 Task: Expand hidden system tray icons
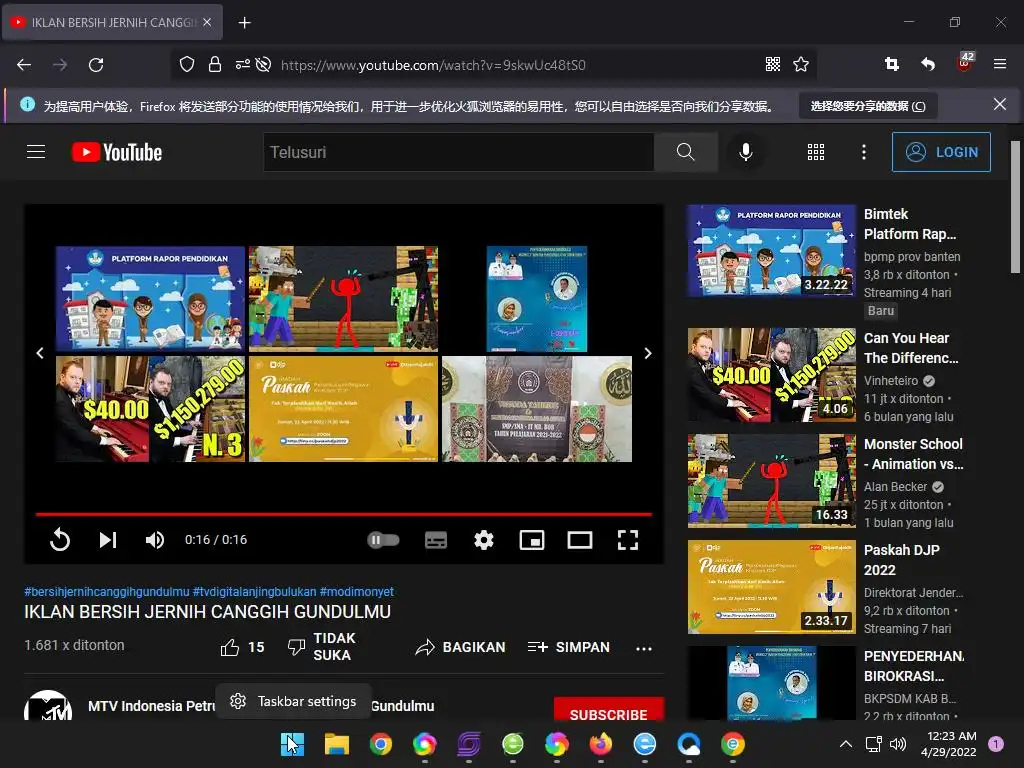pyautogui.click(x=846, y=744)
